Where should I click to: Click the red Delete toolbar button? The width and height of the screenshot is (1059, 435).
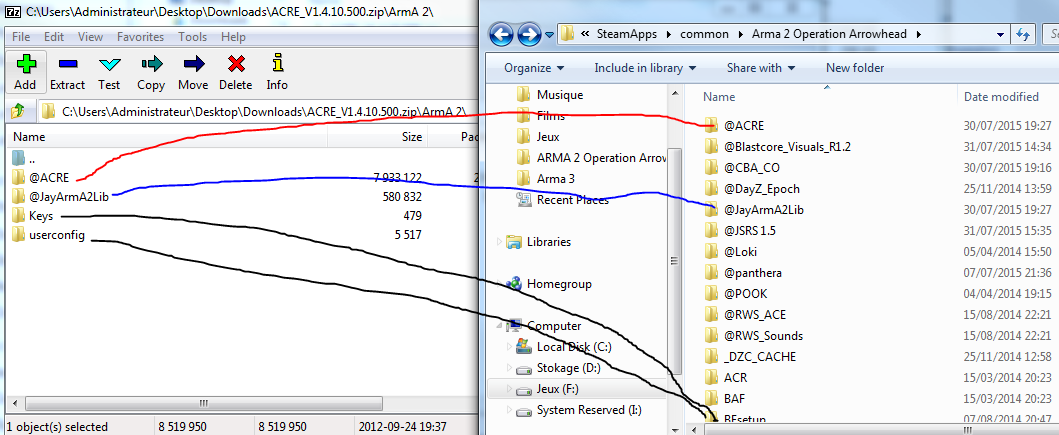(235, 72)
